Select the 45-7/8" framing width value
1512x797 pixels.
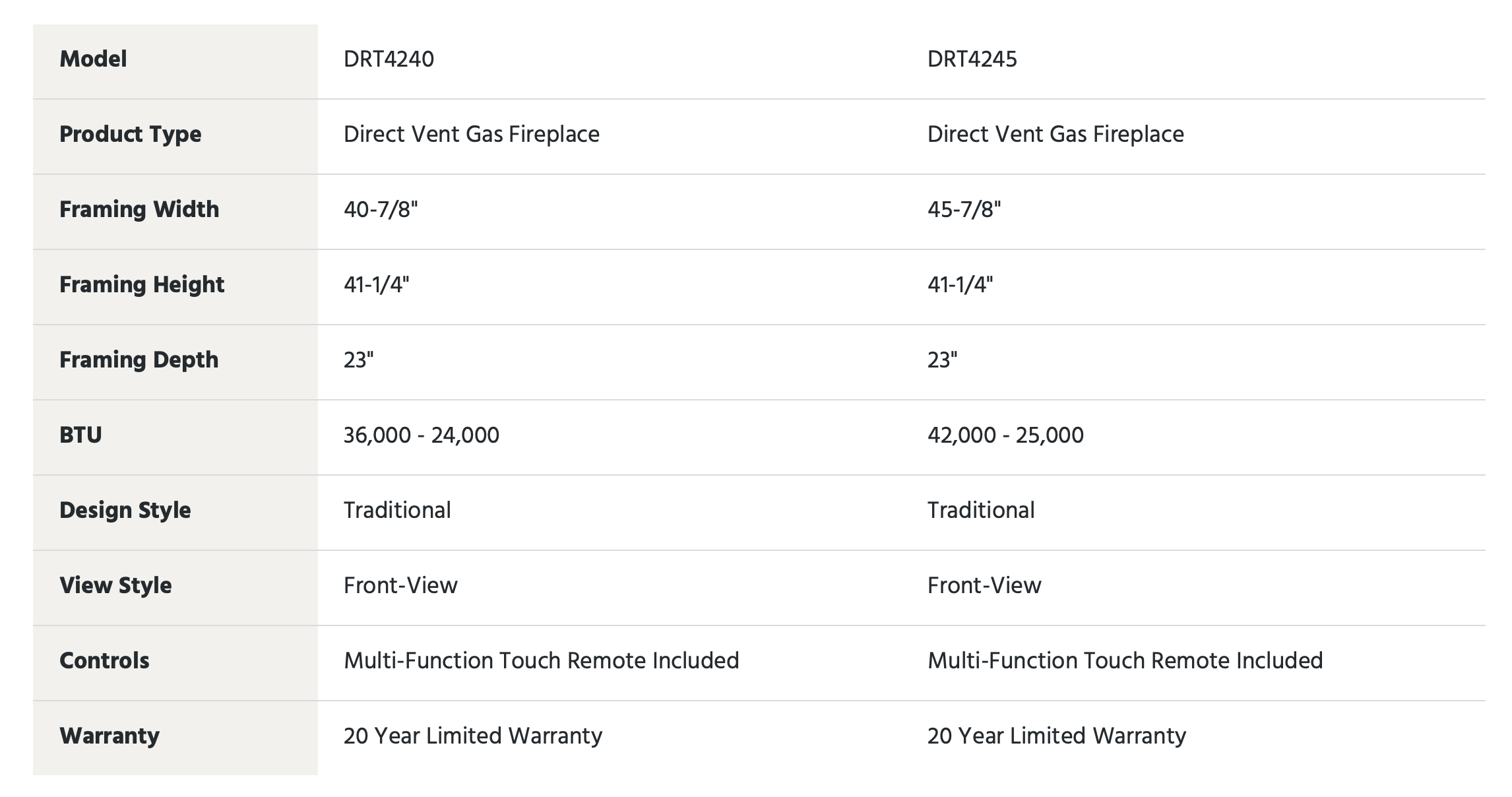964,210
